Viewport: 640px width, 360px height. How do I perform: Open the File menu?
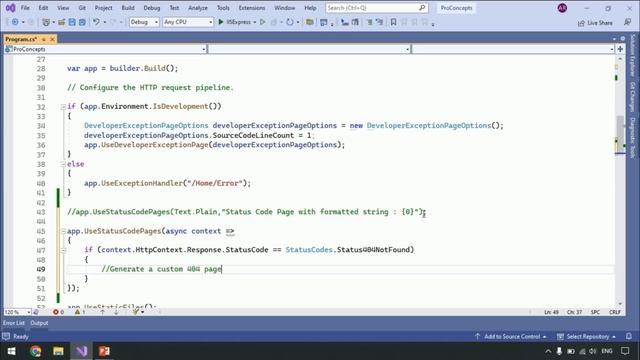click(25, 8)
